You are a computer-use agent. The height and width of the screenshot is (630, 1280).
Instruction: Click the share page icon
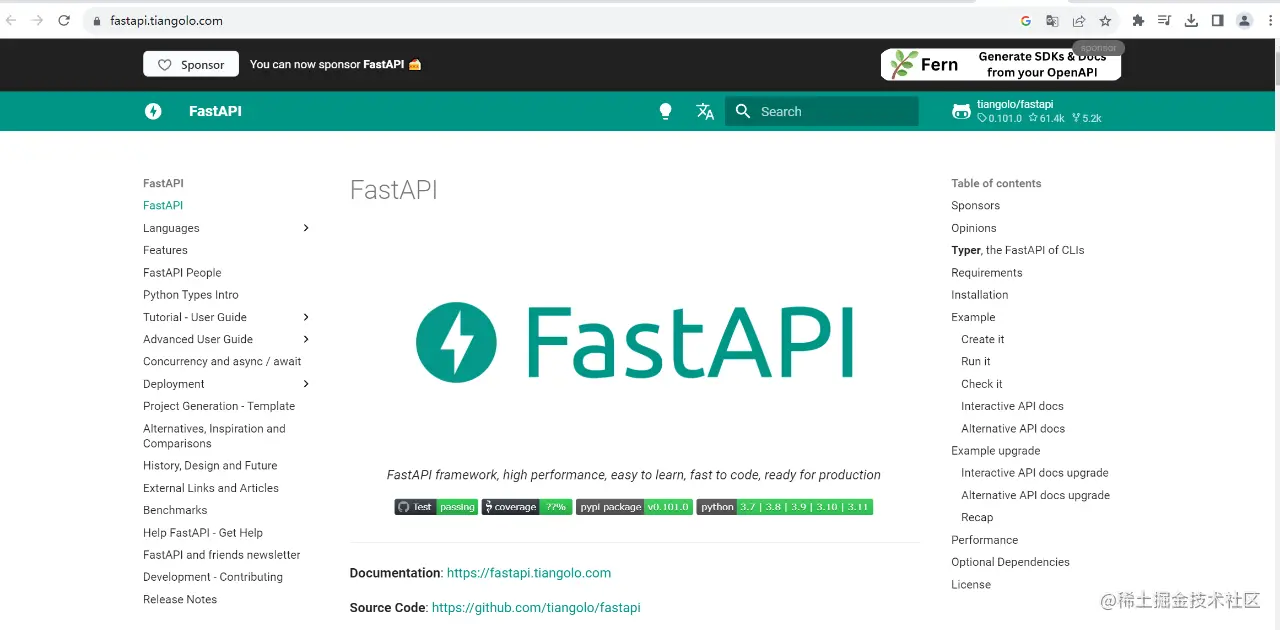click(x=1079, y=20)
